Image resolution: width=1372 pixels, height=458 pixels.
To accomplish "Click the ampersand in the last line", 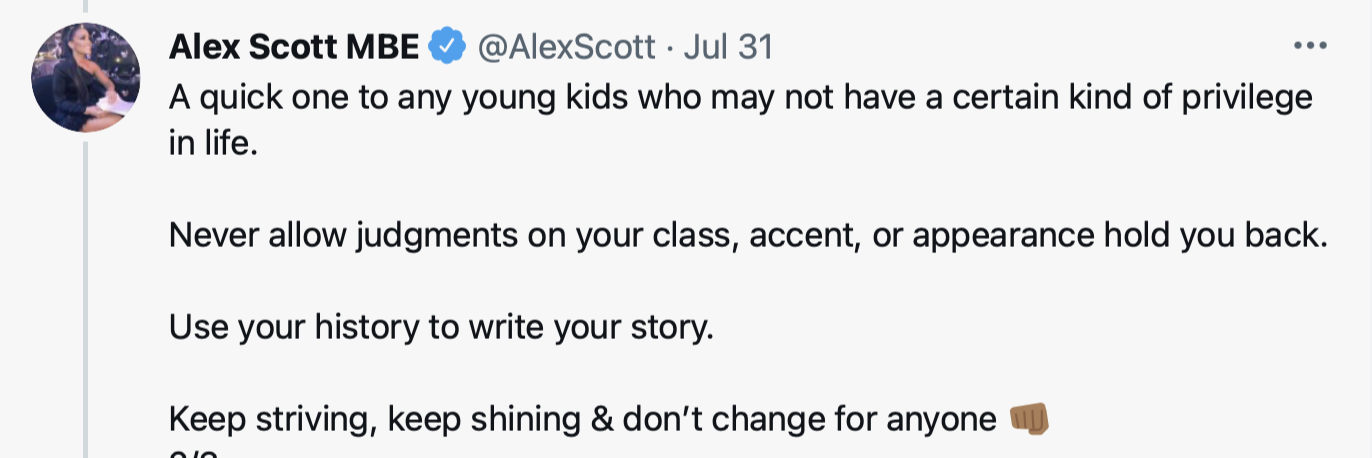I will (602, 419).
